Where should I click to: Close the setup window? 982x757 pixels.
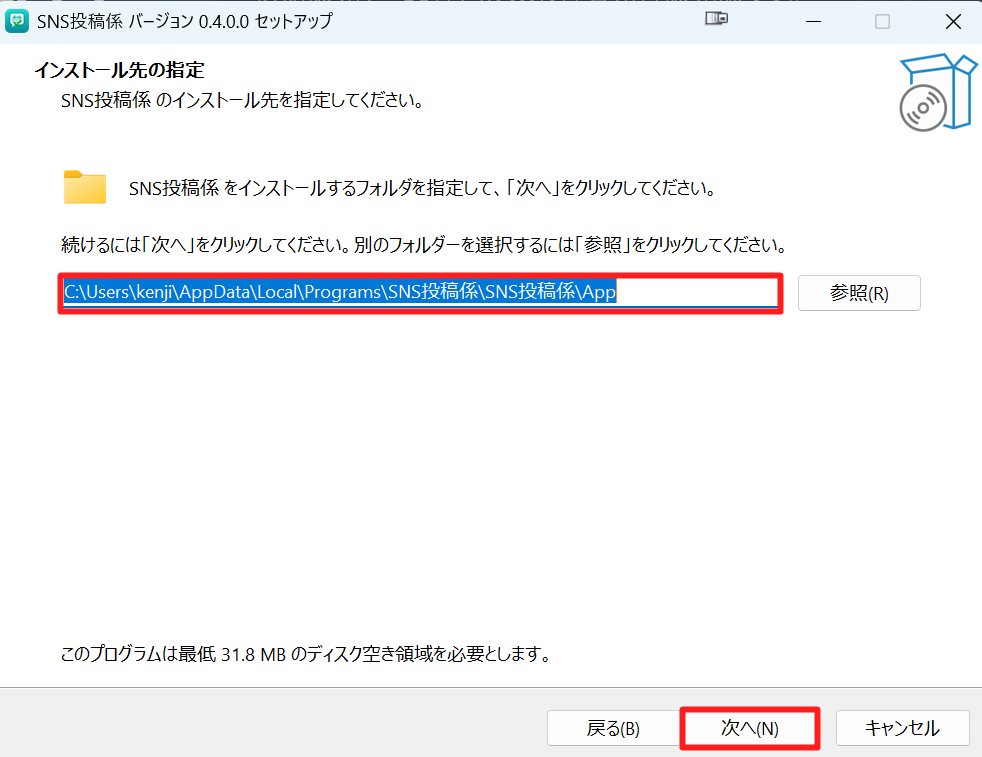[953, 21]
